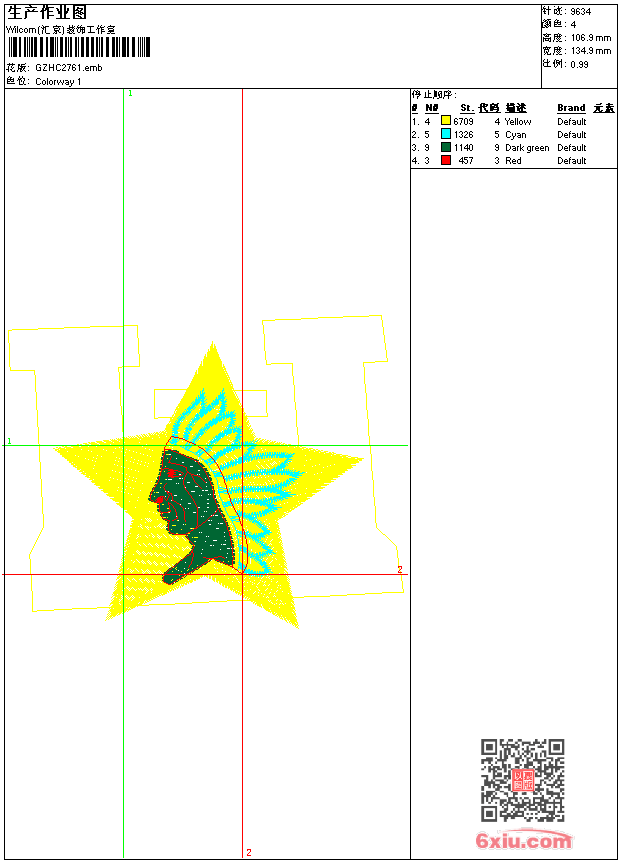Select 'Default' brand in the Red row
Viewport: 620px width, 860px height.
tap(572, 161)
